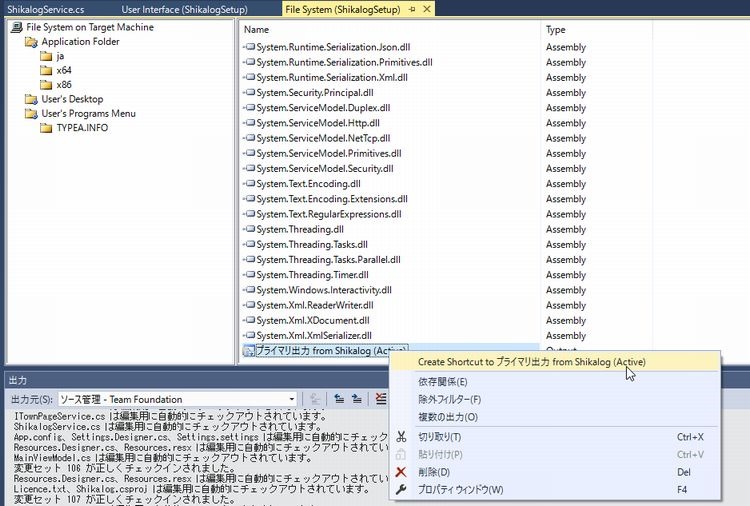Click the pin icon on File System tab
This screenshot has height=506, width=750.
(413, 9)
